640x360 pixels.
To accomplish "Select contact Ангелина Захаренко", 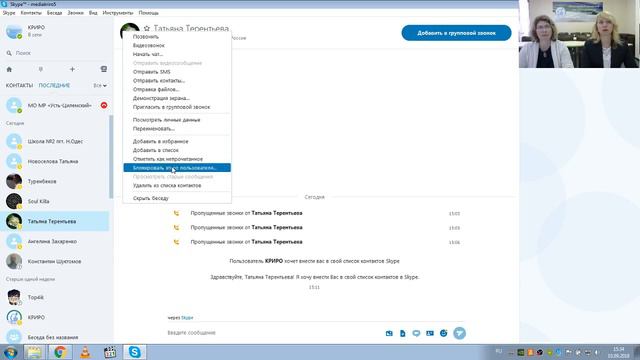I will point(55,241).
